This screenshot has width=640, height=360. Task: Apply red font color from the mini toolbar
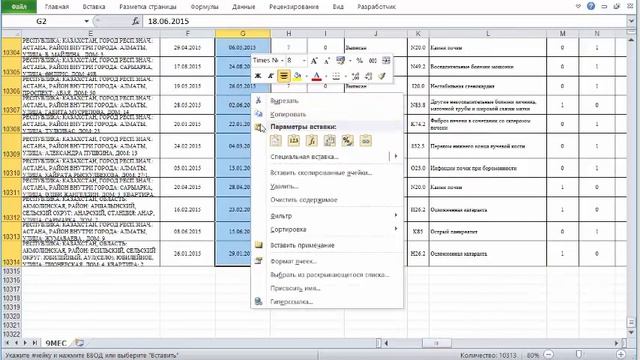click(x=316, y=76)
